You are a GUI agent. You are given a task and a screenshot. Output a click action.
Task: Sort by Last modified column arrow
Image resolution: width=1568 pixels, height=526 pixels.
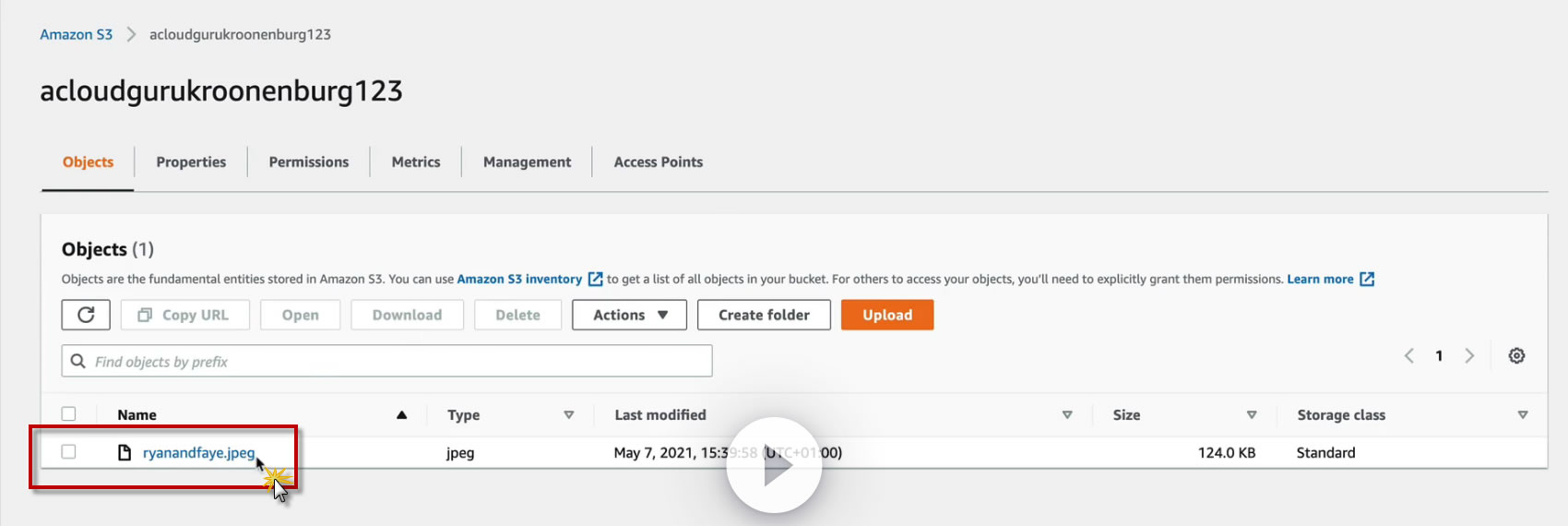pos(1067,415)
